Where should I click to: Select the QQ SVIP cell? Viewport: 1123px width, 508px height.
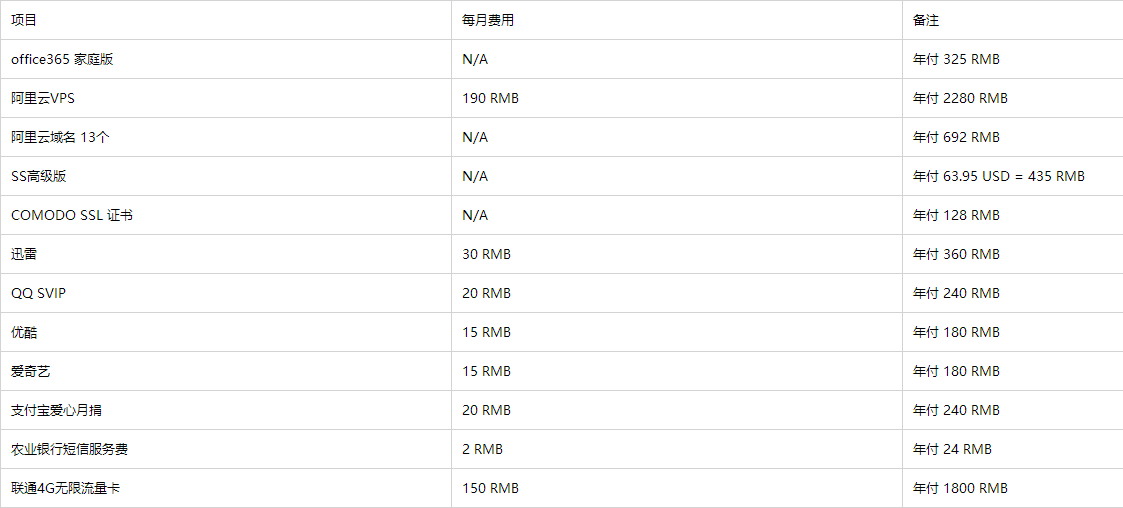(38, 293)
